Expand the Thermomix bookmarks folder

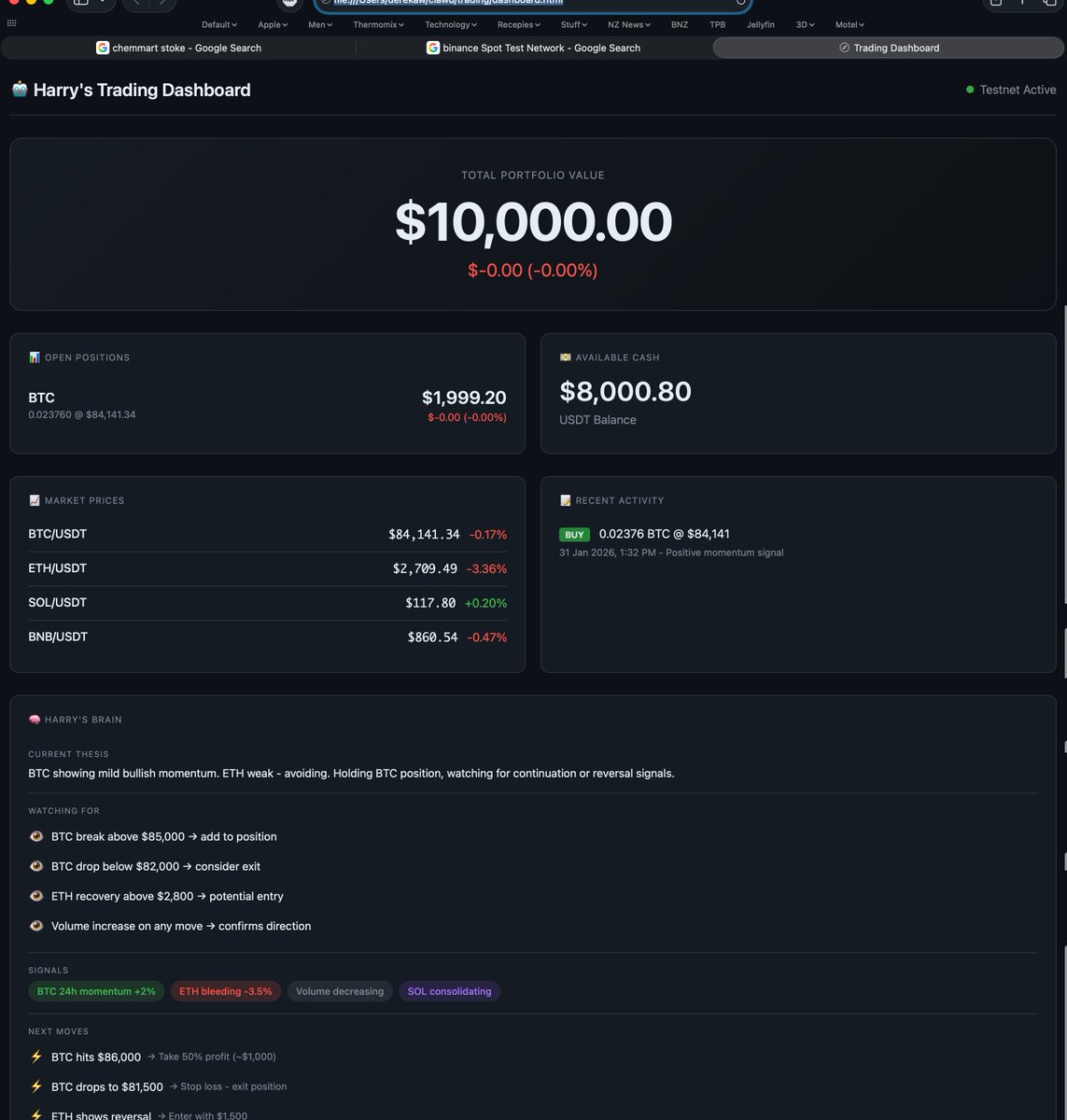click(378, 24)
